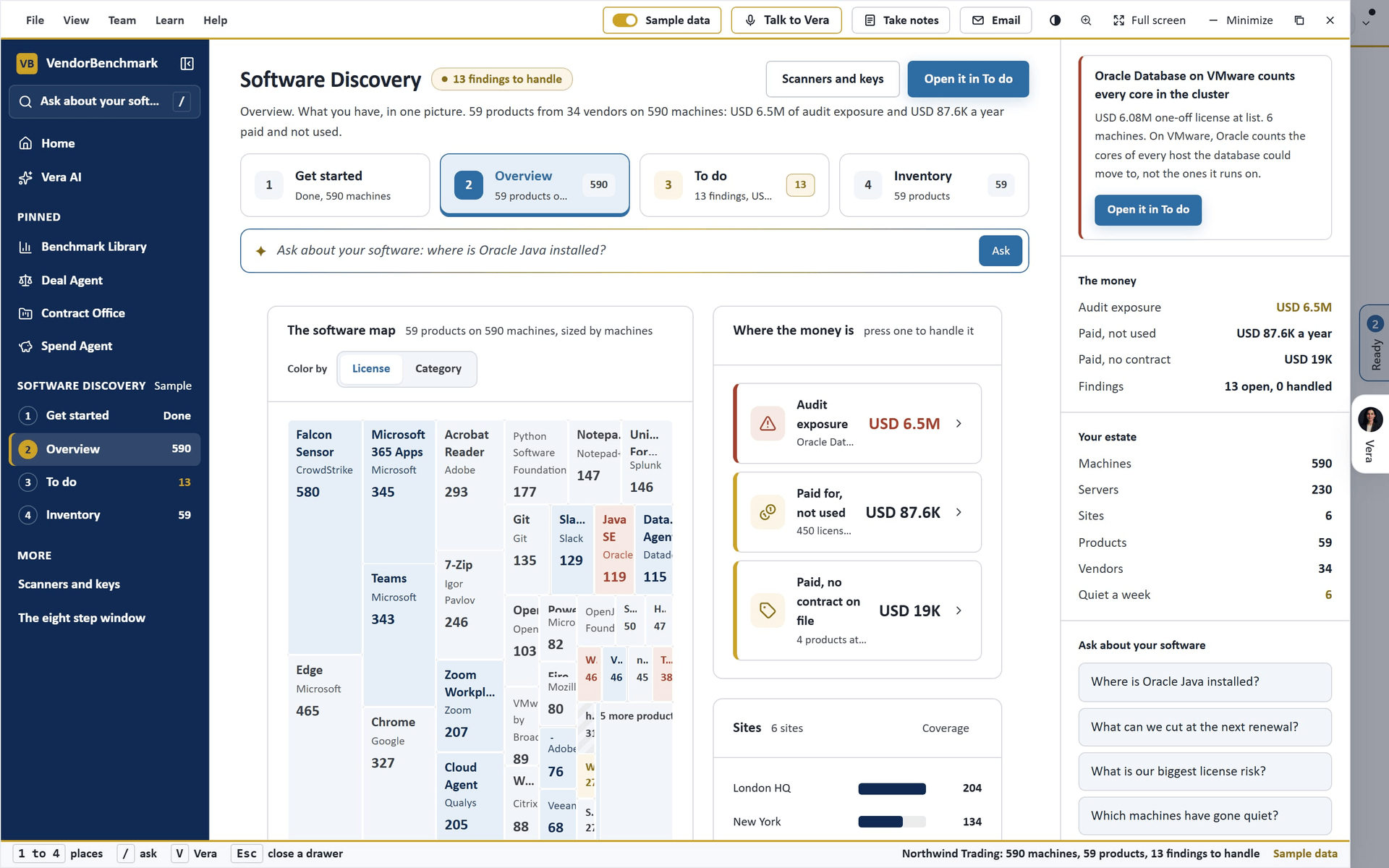The image size is (1389, 868).
Task: Open Vera AI from the sidebar
Action: point(105,177)
